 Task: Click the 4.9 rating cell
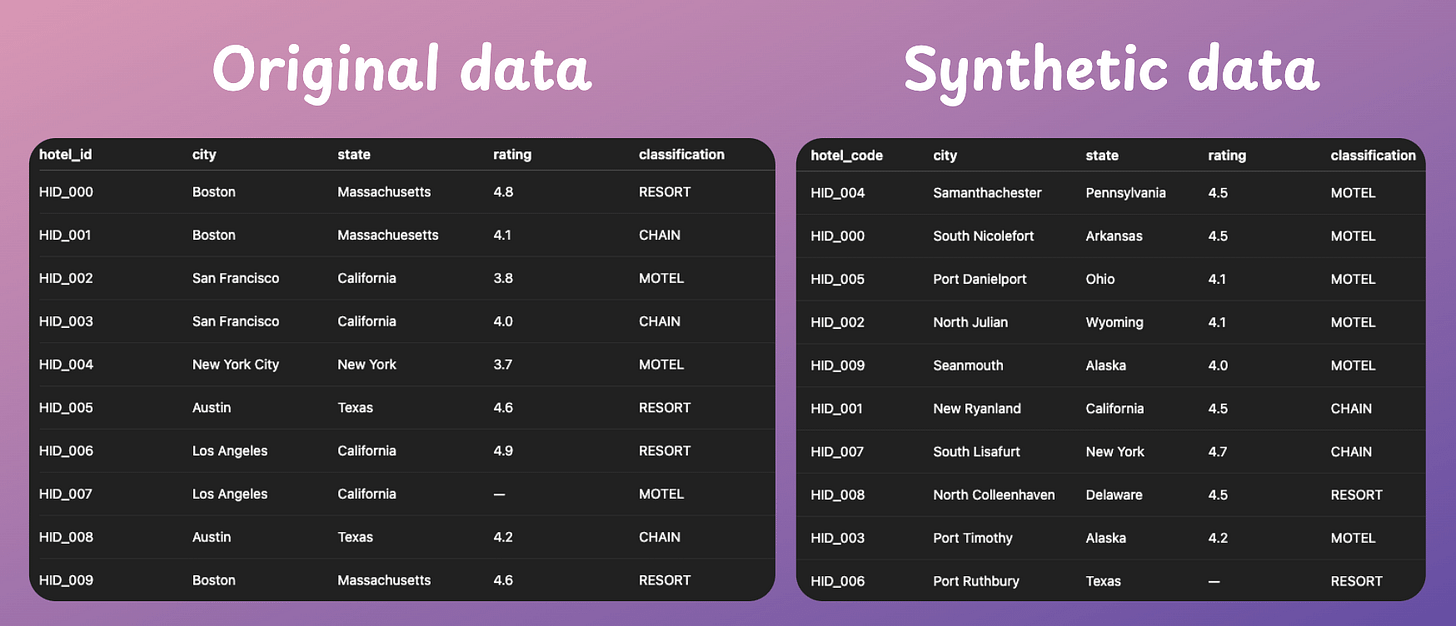(503, 450)
